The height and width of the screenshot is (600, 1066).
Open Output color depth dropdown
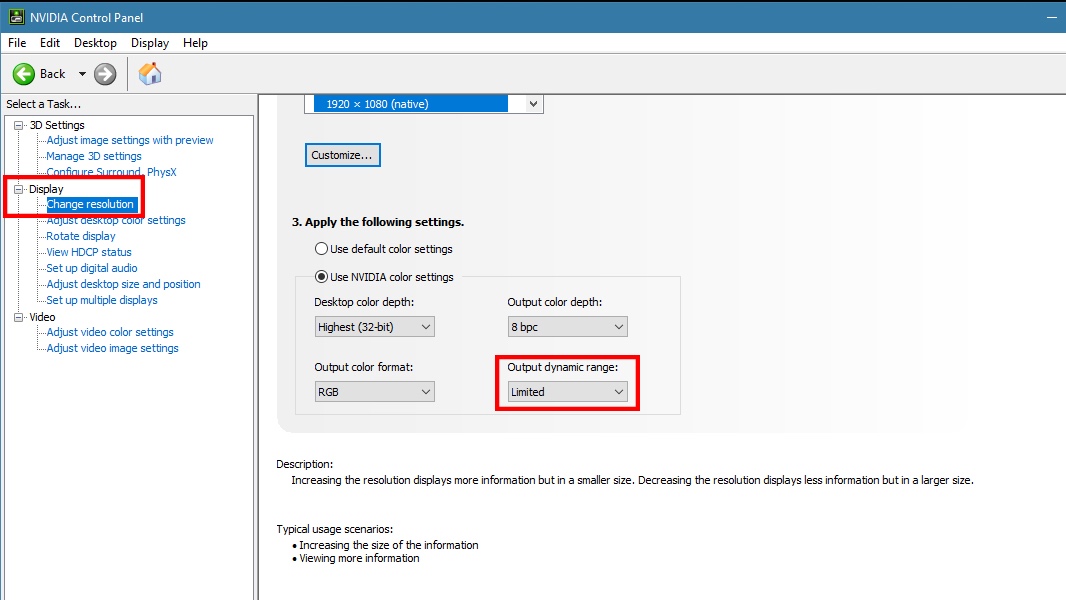(x=567, y=327)
